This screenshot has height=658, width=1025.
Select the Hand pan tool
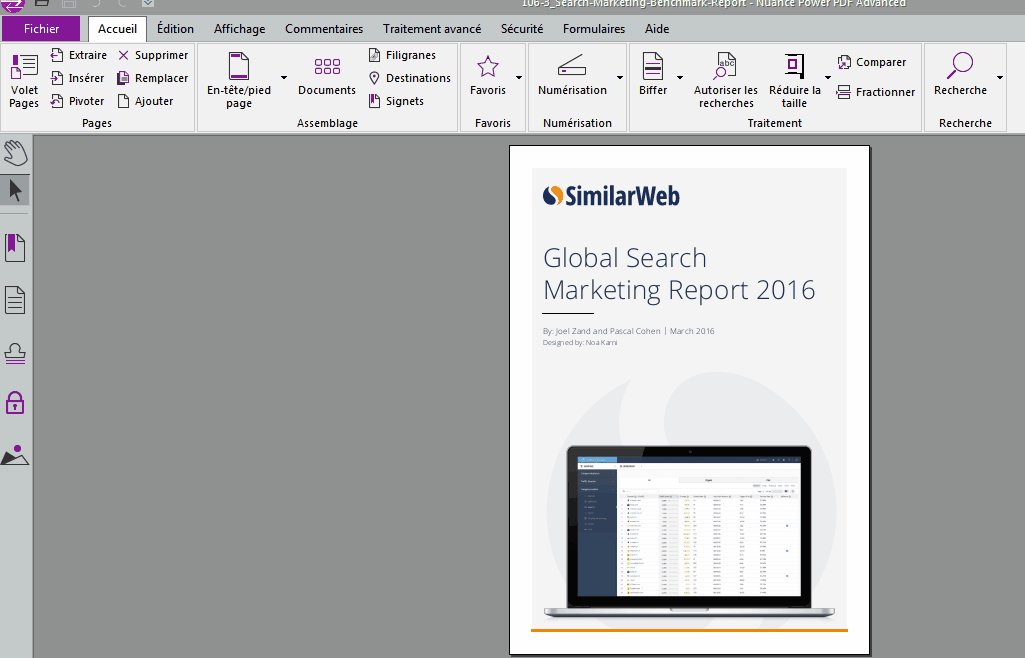click(15, 153)
